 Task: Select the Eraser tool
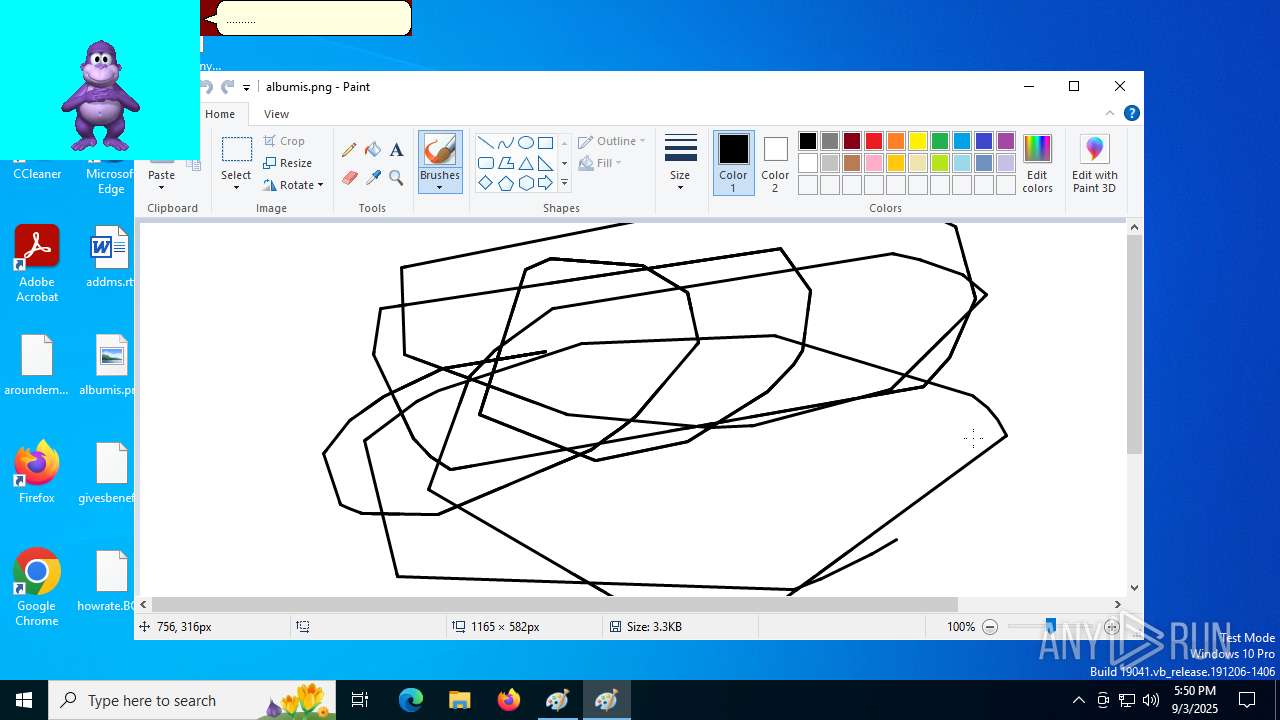pyautogui.click(x=349, y=178)
